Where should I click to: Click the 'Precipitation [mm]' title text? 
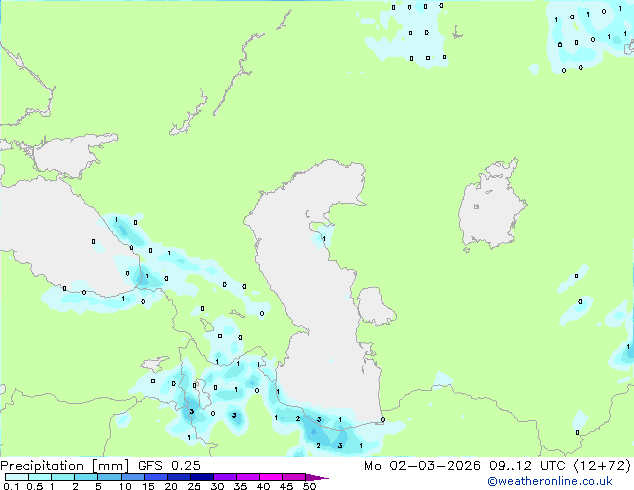click(x=64, y=466)
